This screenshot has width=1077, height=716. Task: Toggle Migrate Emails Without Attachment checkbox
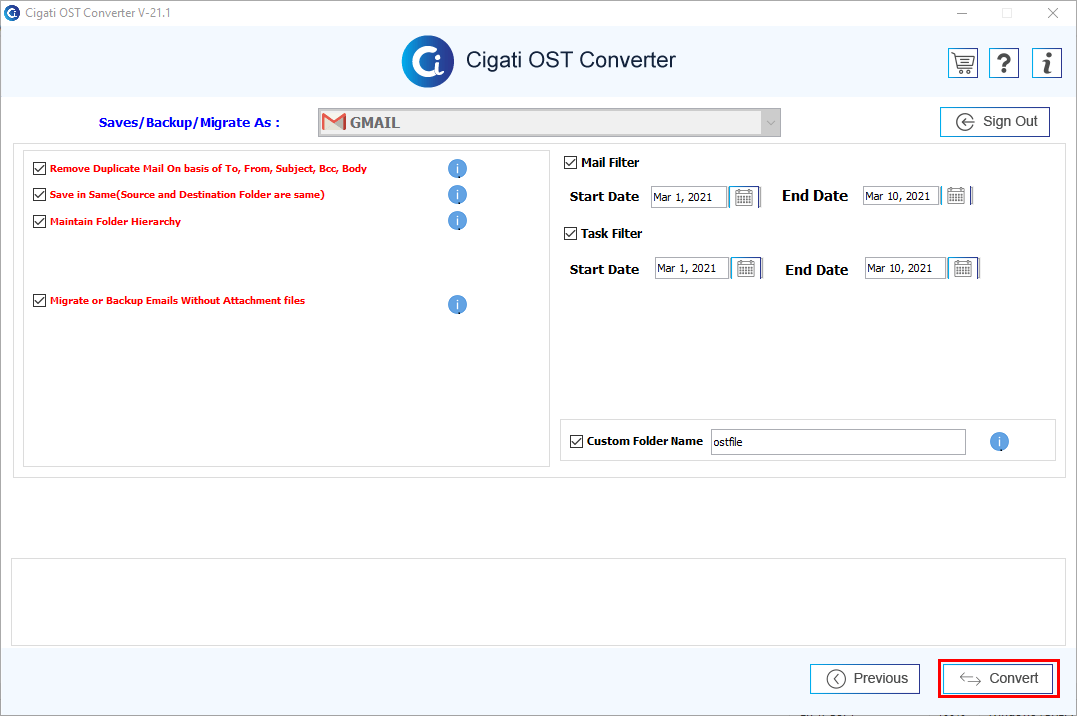39,300
